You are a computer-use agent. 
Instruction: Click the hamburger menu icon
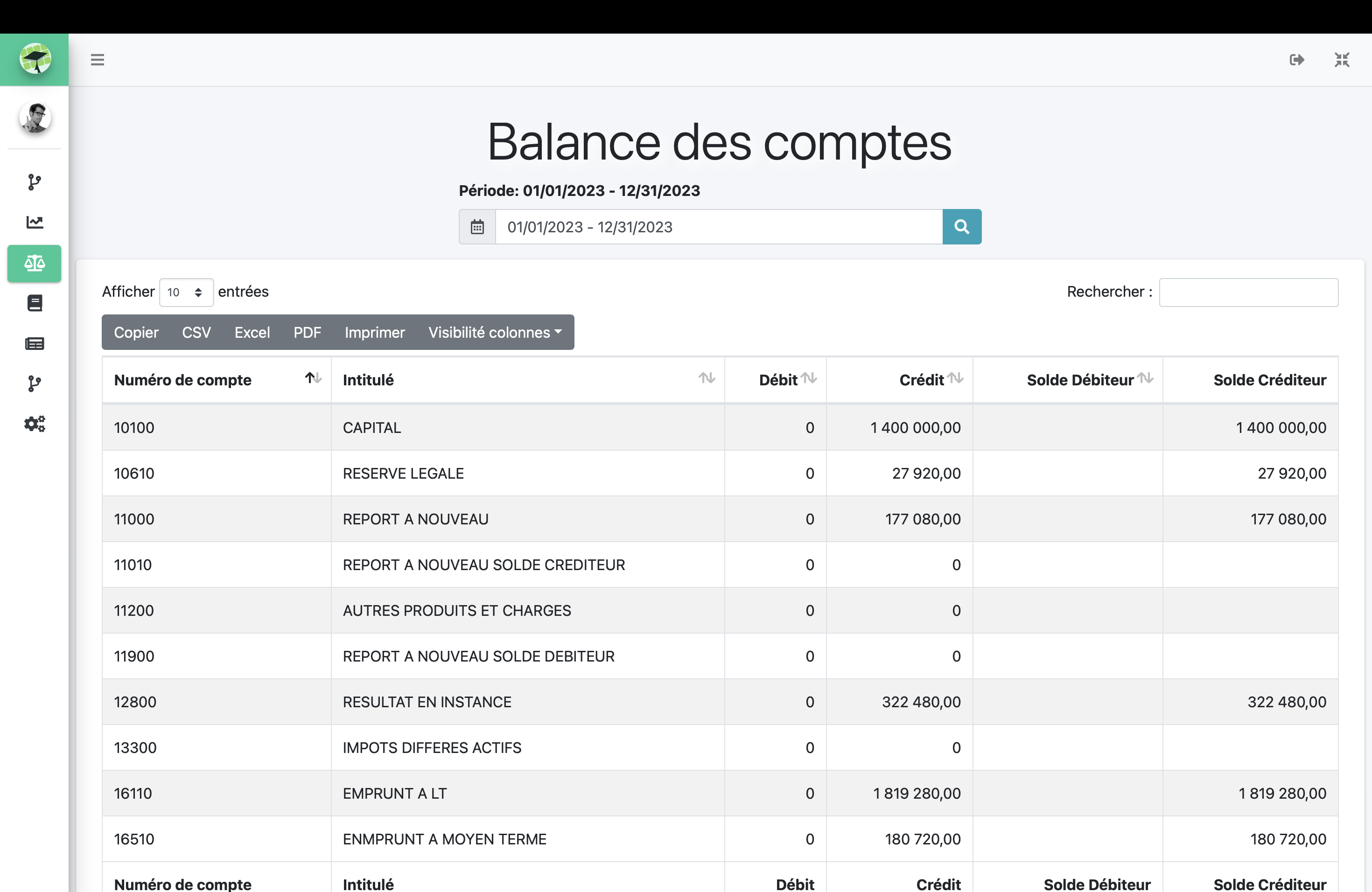coord(98,60)
